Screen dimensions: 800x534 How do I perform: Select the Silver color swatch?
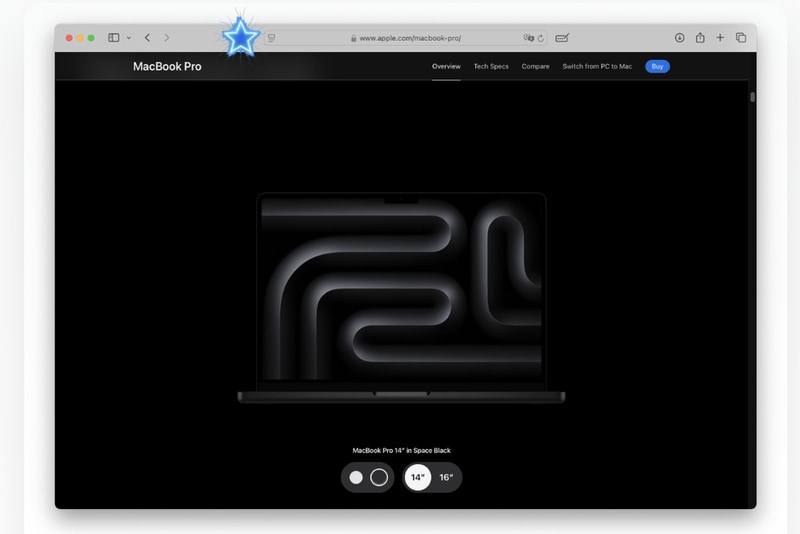(356, 478)
